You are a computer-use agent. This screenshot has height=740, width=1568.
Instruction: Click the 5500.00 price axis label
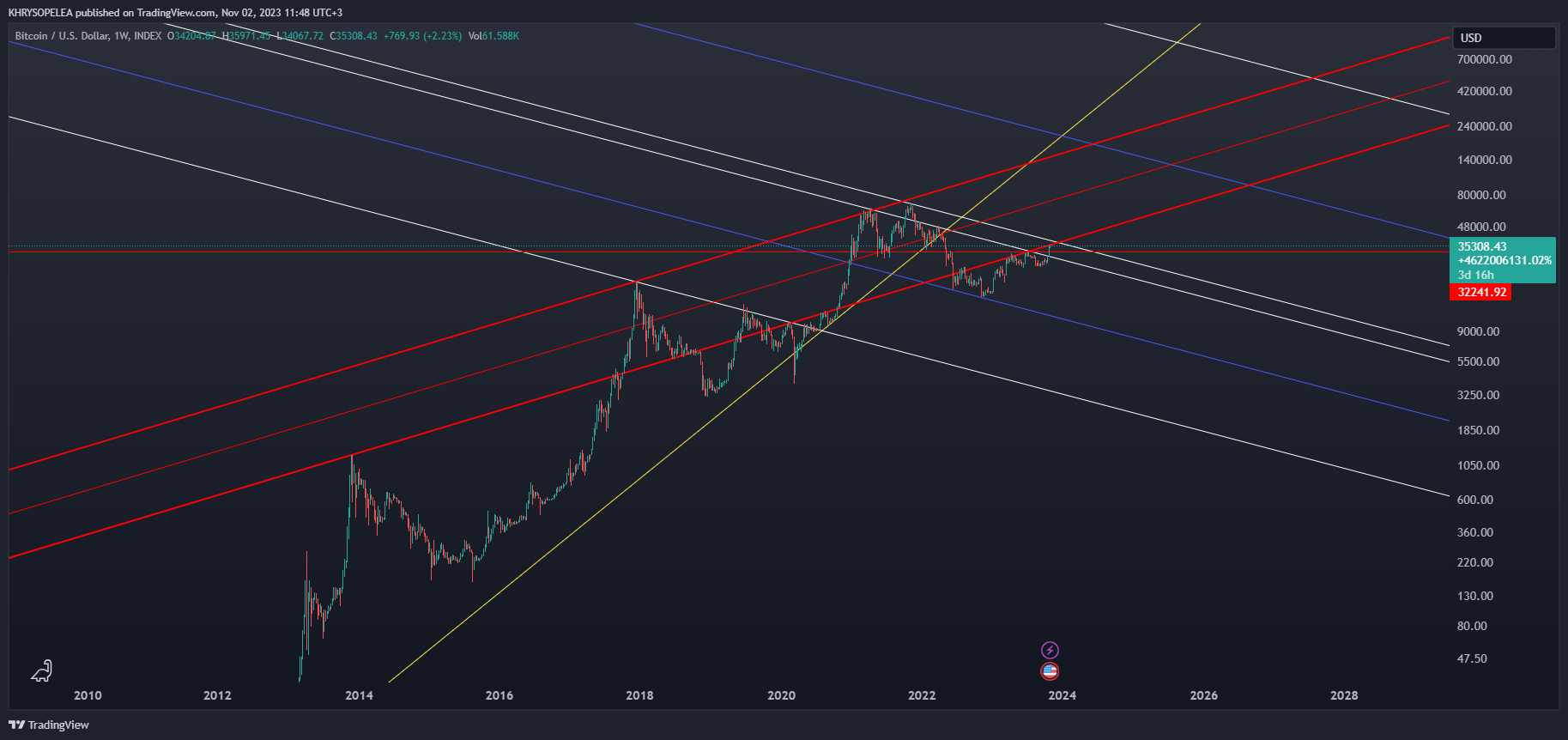tap(1479, 361)
